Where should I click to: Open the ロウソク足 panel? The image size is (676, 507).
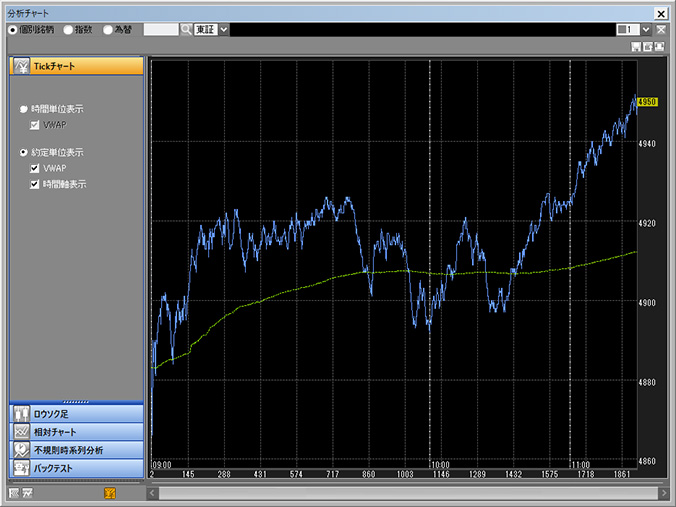point(76,414)
